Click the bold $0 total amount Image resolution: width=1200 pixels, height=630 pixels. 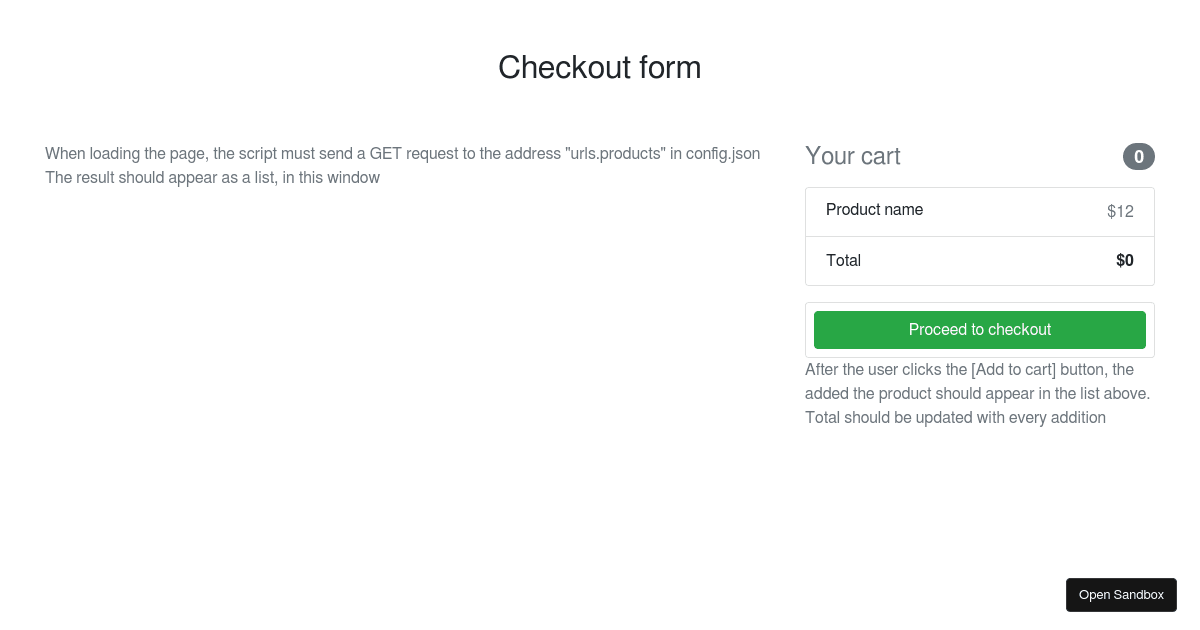(x=1124, y=261)
